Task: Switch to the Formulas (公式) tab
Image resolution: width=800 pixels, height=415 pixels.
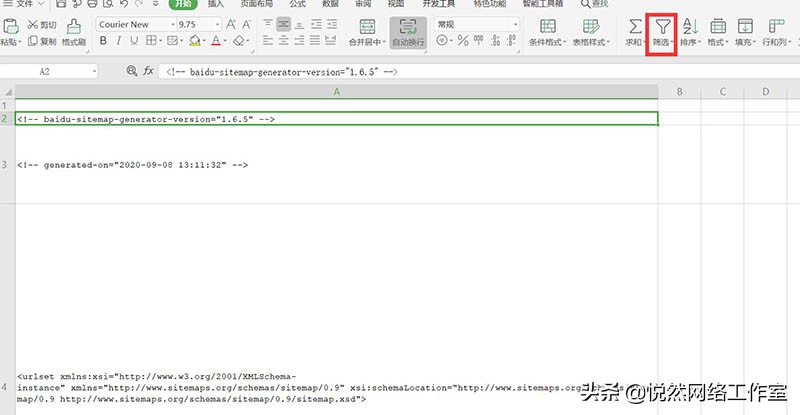Action: point(297,4)
